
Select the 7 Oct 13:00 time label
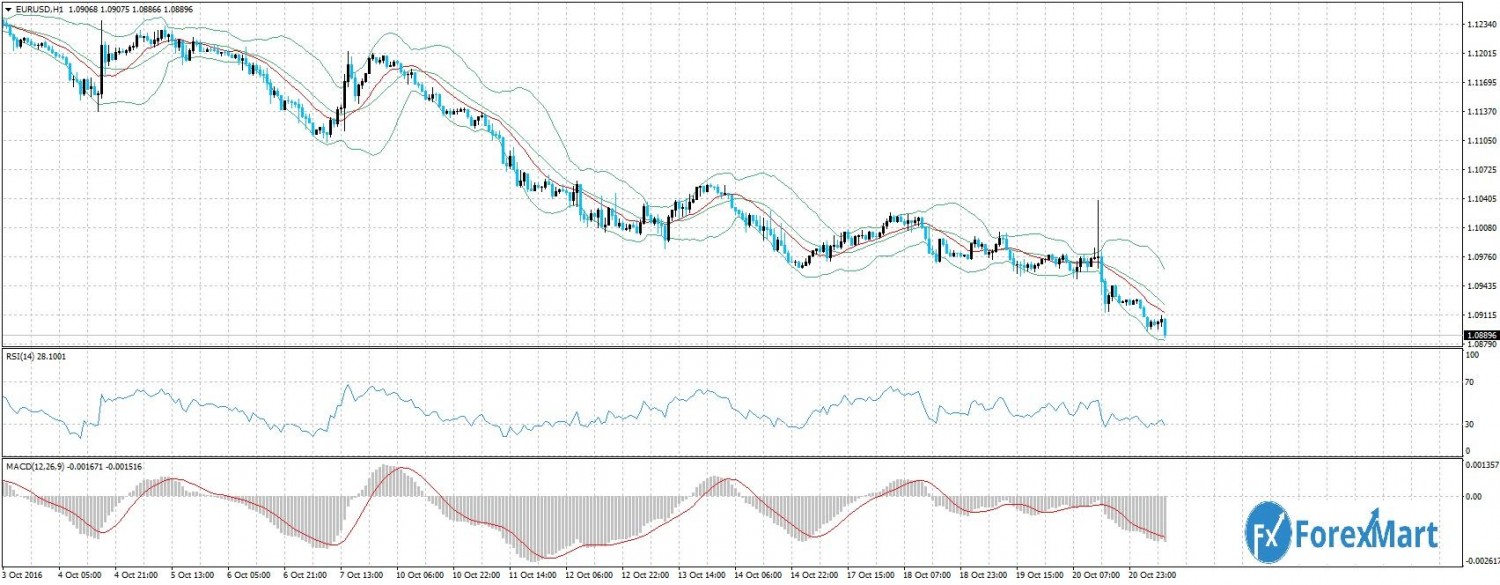click(x=363, y=576)
